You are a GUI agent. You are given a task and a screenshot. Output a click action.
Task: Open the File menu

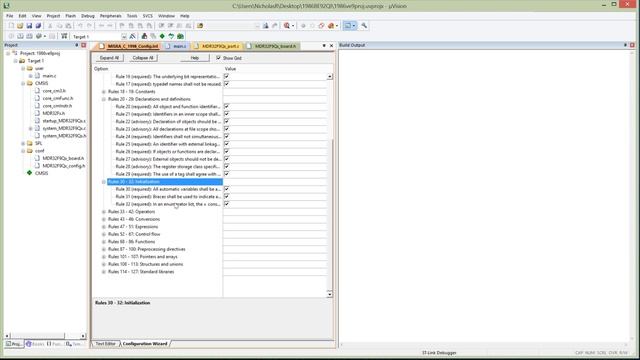(x=10, y=16)
